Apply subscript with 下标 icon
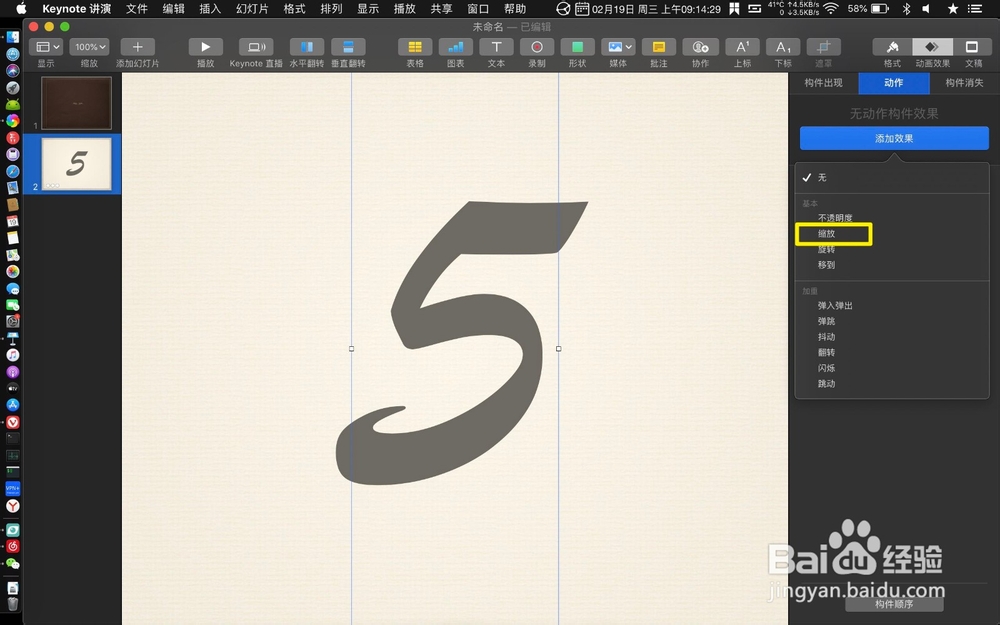Screen dimensions: 1000x625 pos(783,47)
